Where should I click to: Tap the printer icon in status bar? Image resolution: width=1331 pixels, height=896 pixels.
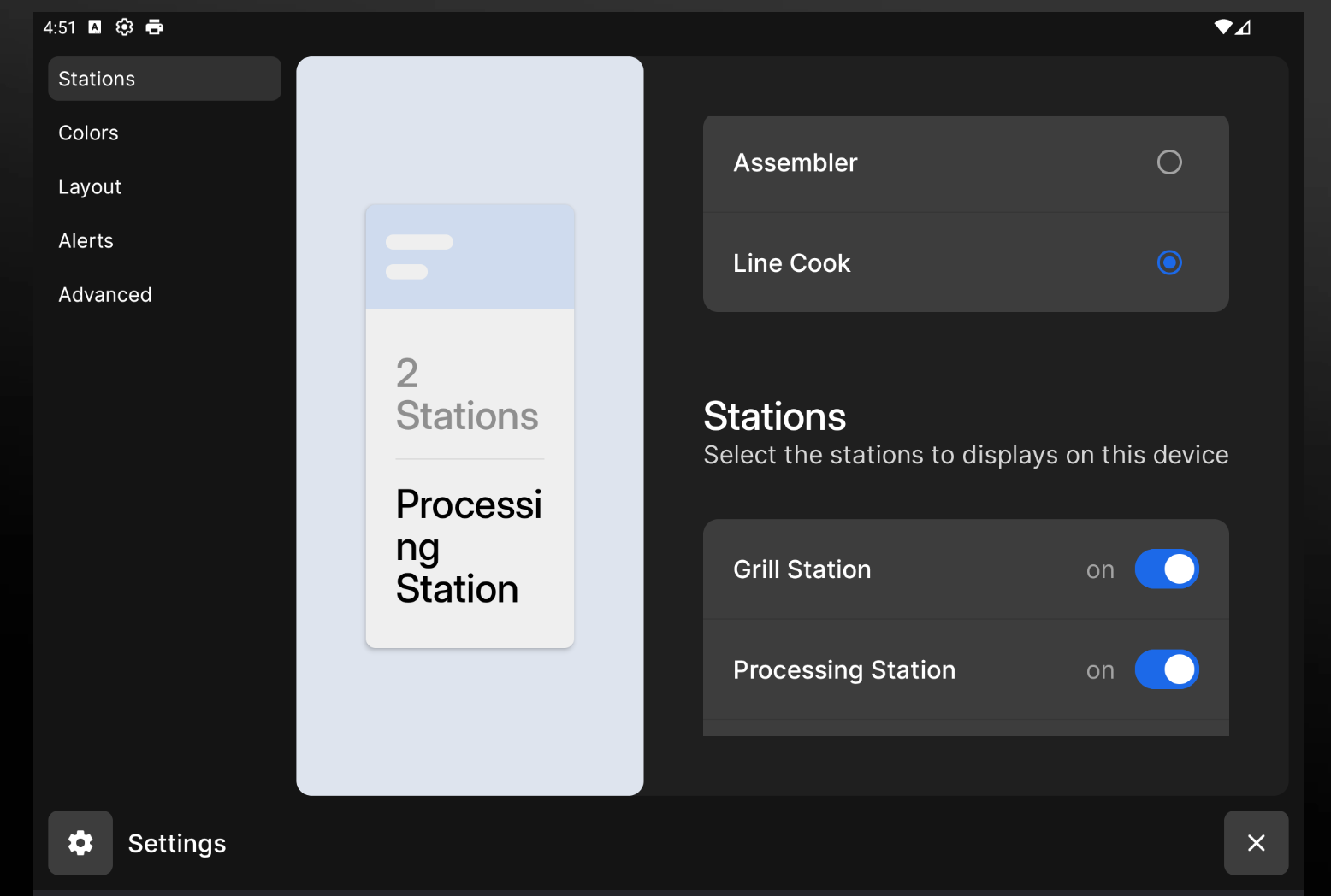[x=154, y=27]
